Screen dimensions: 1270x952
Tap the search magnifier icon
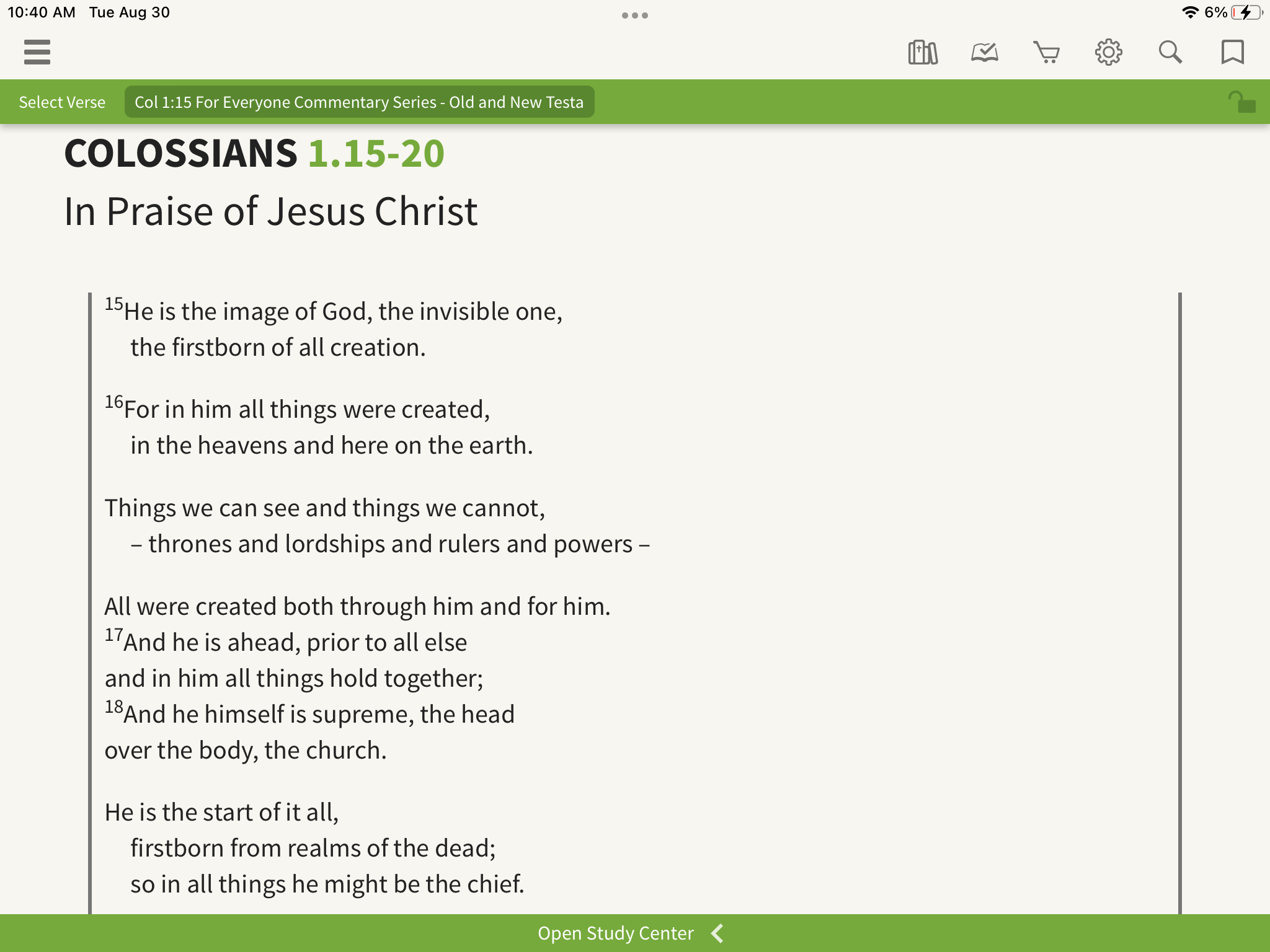(x=1170, y=52)
